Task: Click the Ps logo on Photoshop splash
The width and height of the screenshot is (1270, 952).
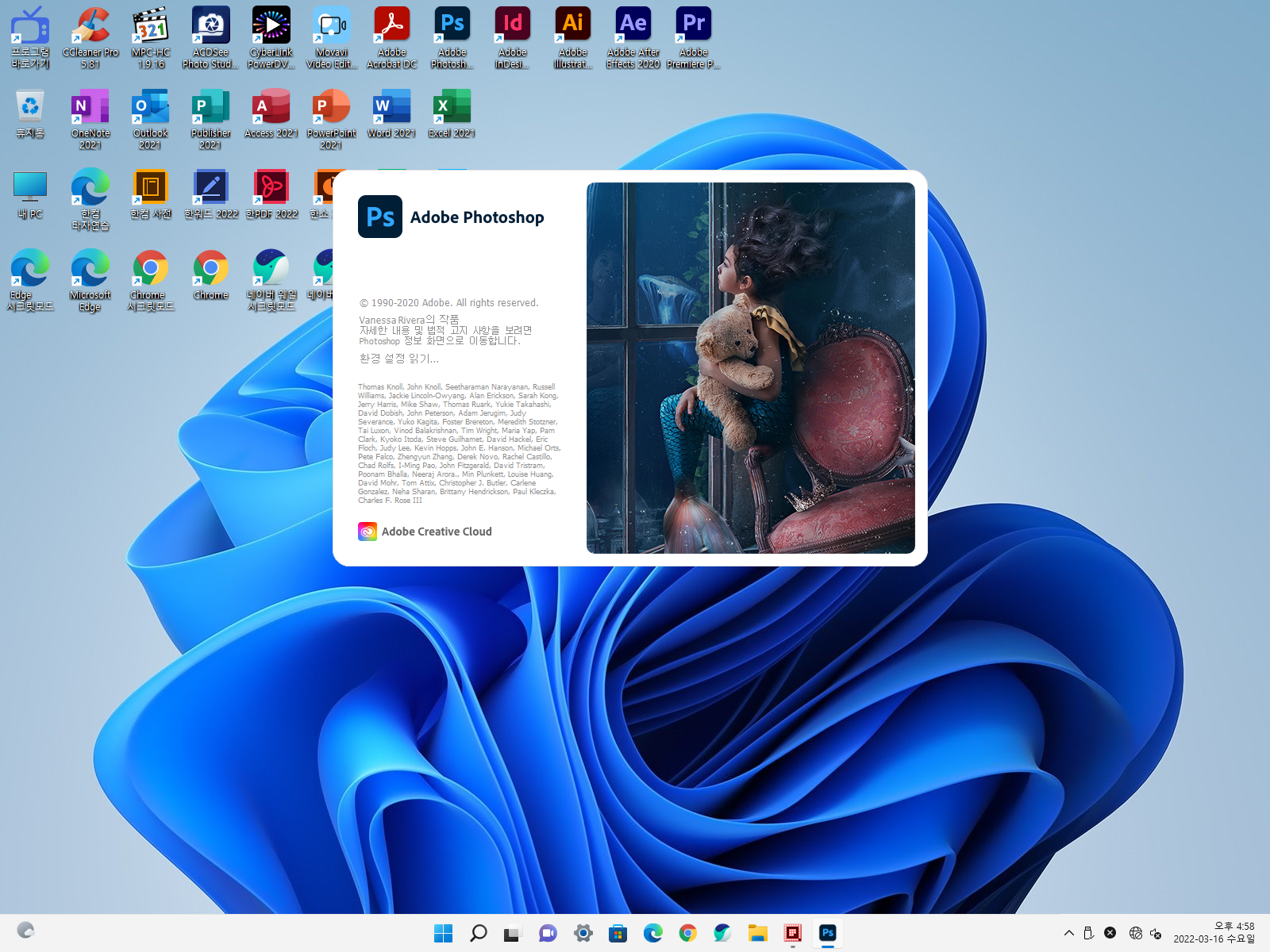Action: (x=380, y=217)
